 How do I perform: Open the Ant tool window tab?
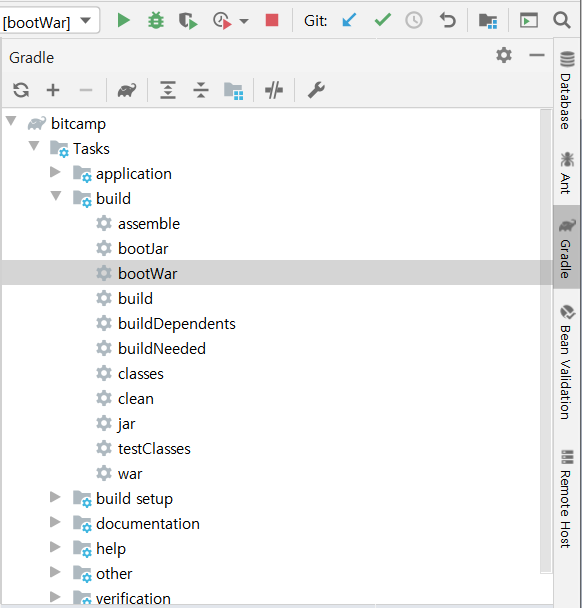(566, 173)
